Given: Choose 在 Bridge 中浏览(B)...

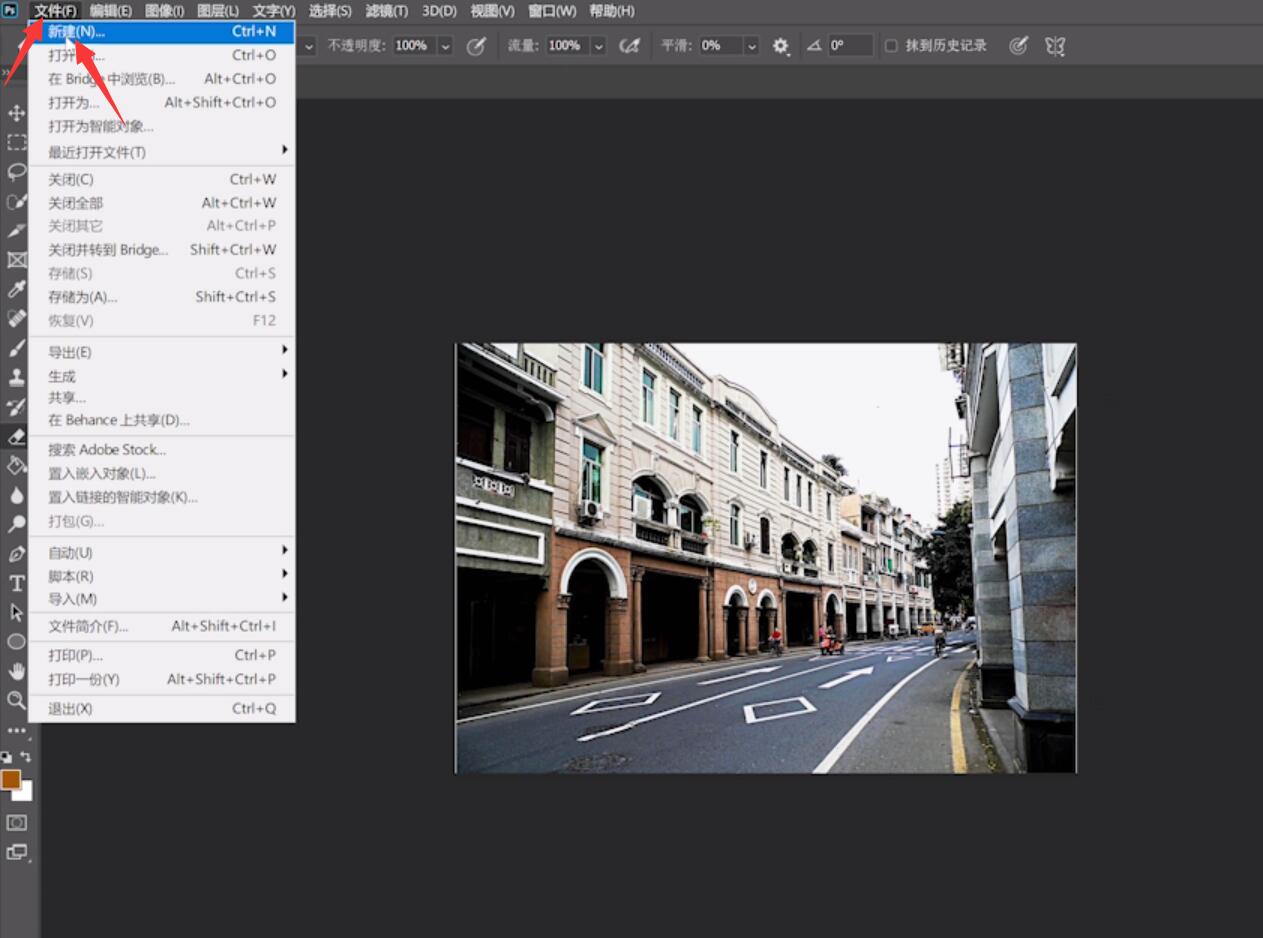Looking at the screenshot, I should tap(162, 79).
